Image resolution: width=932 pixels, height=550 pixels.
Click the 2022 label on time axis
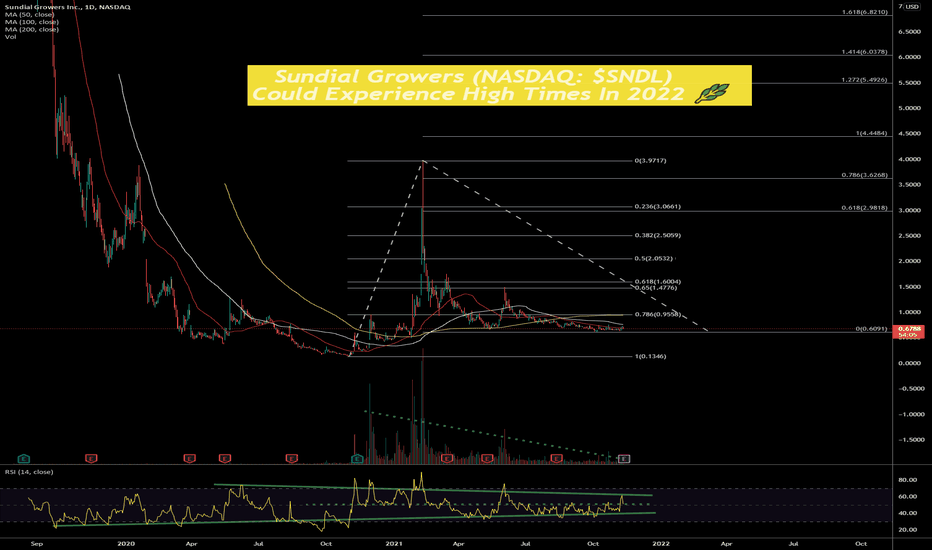[661, 543]
